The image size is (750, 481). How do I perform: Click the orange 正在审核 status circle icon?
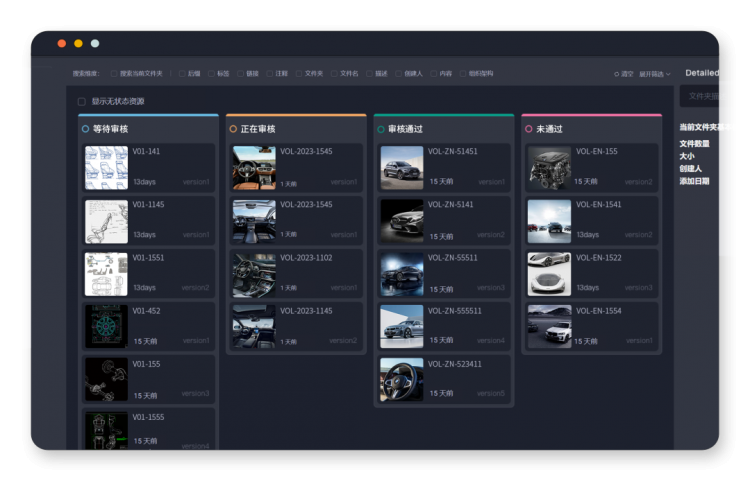(233, 129)
